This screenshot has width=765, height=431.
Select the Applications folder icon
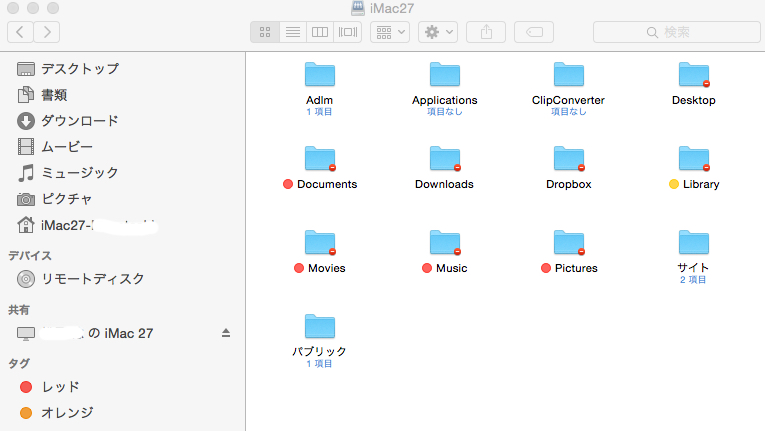click(444, 74)
